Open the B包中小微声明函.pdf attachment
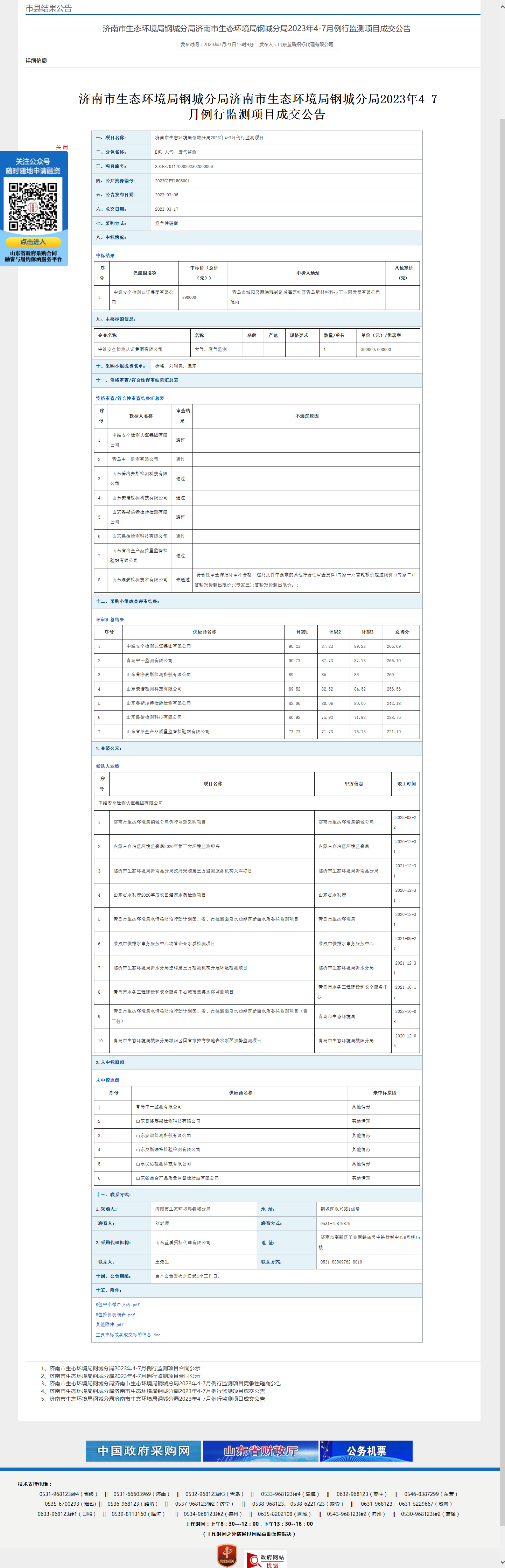 pos(118,1304)
